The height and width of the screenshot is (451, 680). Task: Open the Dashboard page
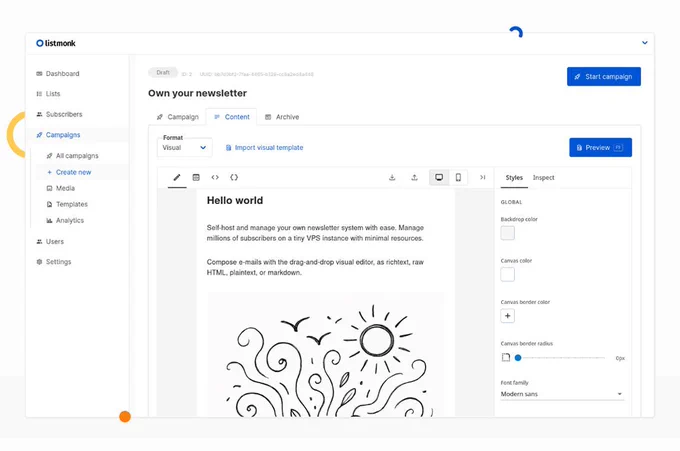click(62, 74)
